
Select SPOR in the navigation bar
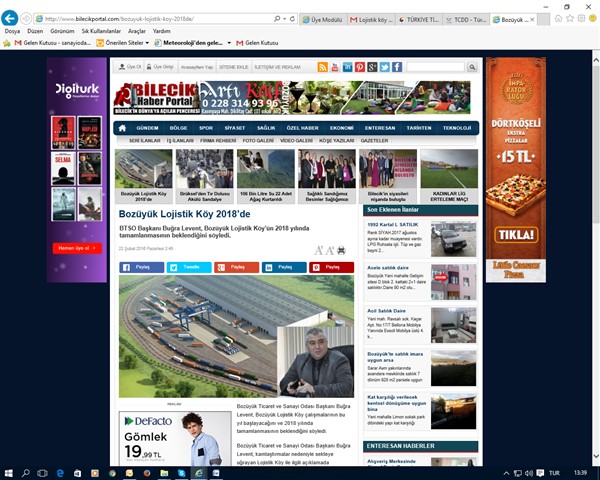coord(206,128)
